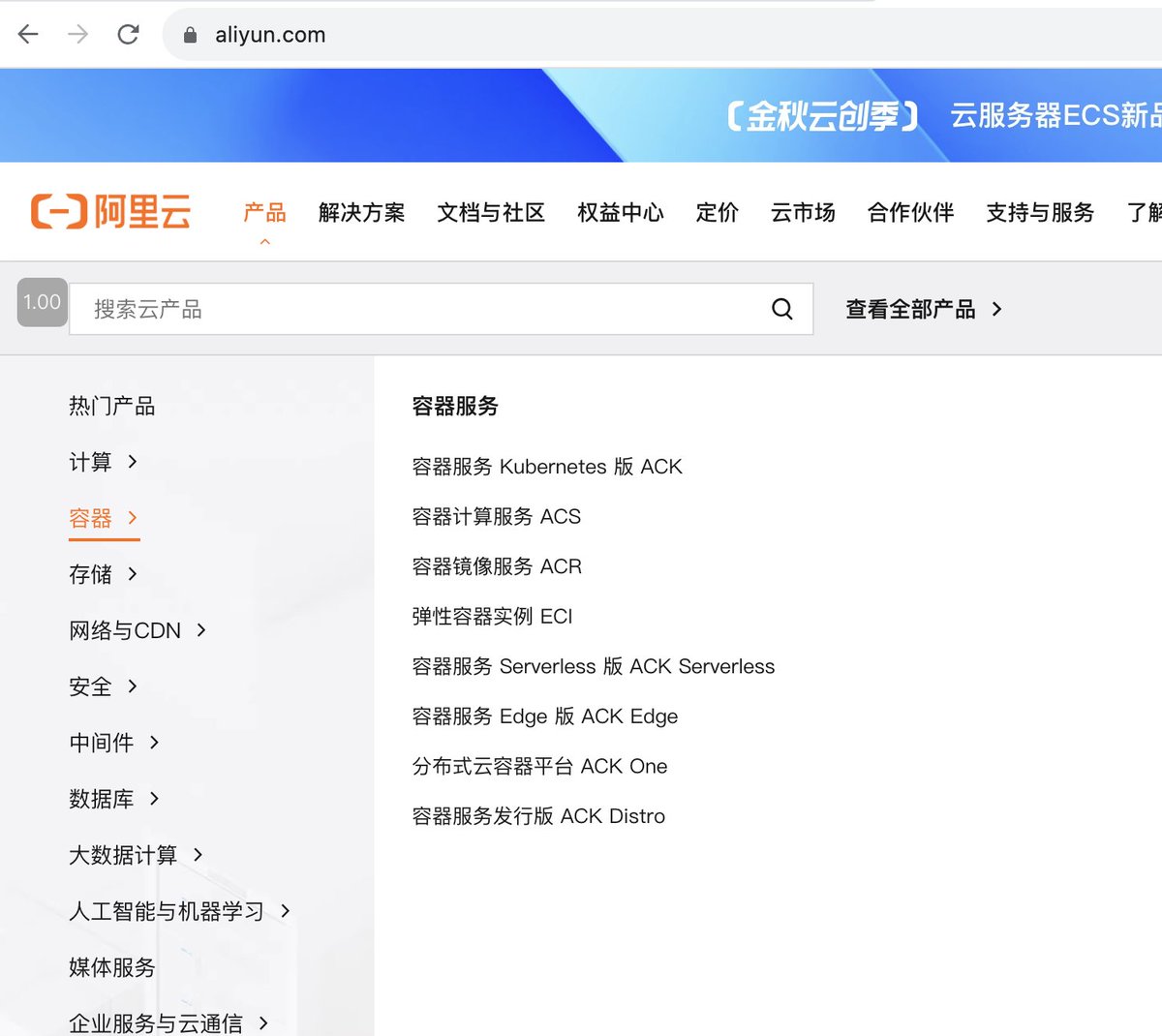Open 容器服务 Kubernetes 版 ACK
The image size is (1162, 1036).
[x=547, y=467]
